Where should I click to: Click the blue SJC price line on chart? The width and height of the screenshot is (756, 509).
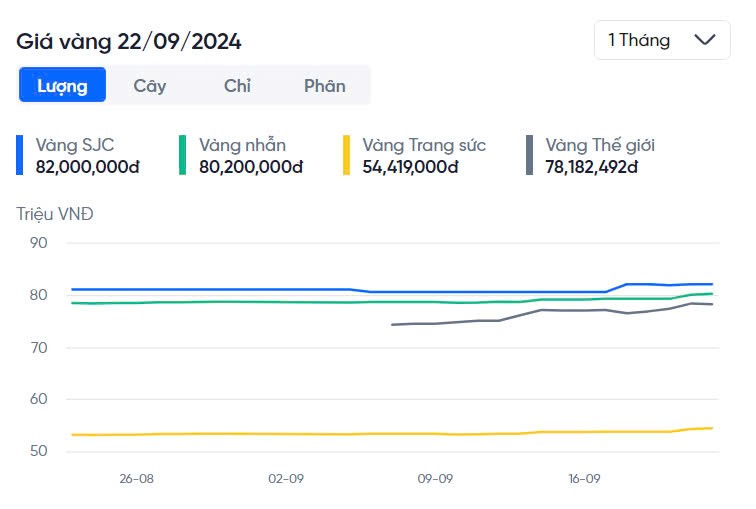250,289
